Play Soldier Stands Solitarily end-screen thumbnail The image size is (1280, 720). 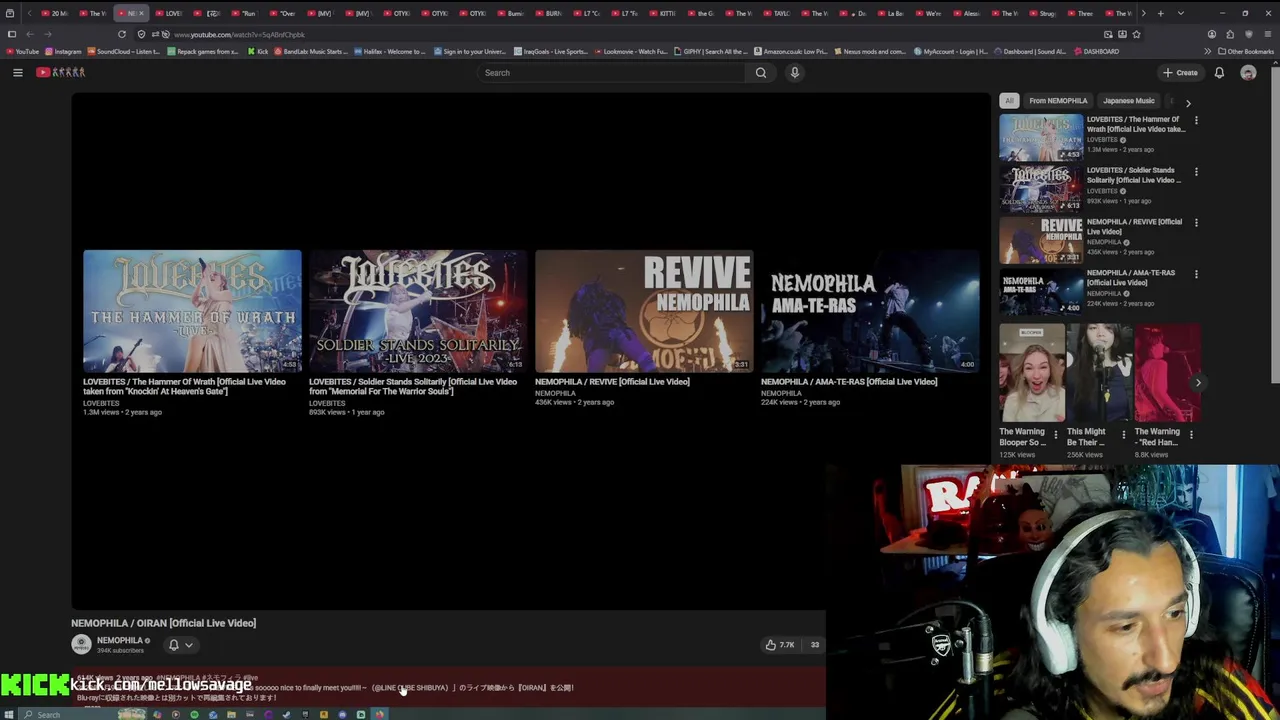(x=418, y=311)
